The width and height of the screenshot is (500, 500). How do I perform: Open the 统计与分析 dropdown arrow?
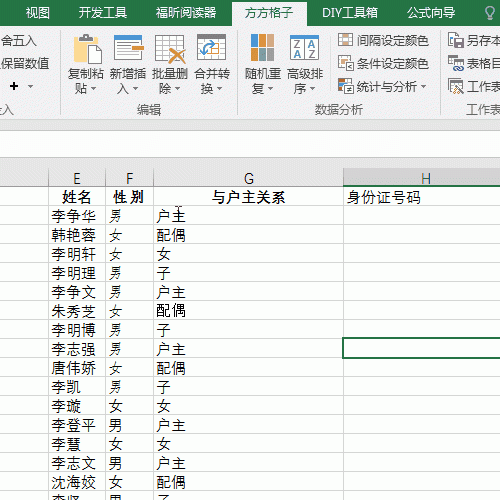tap(423, 87)
